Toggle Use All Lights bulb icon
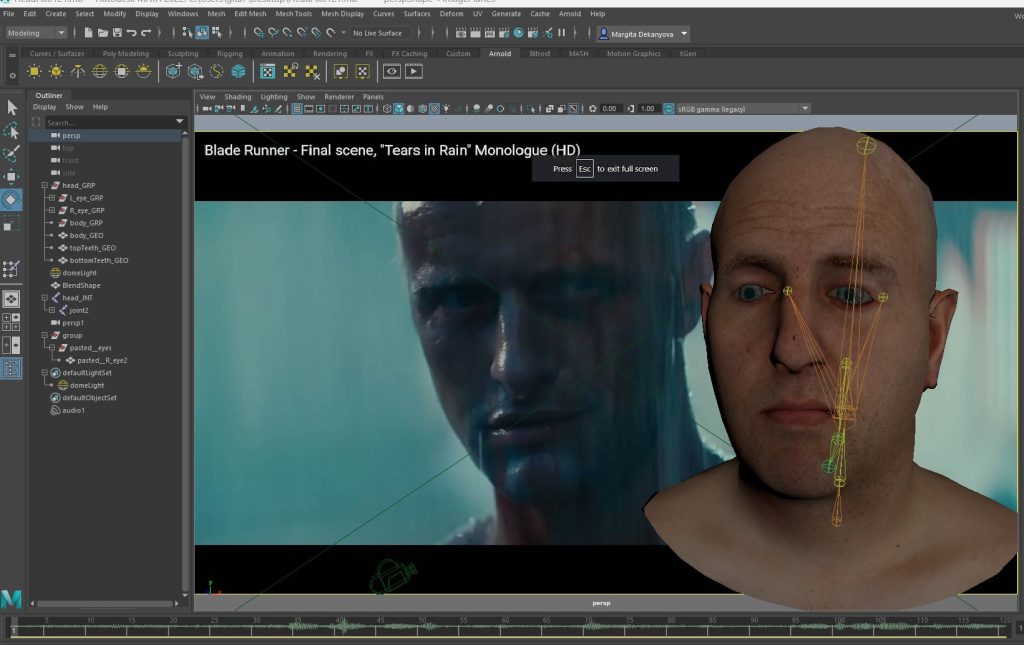This screenshot has width=1024, height=645. (446, 109)
